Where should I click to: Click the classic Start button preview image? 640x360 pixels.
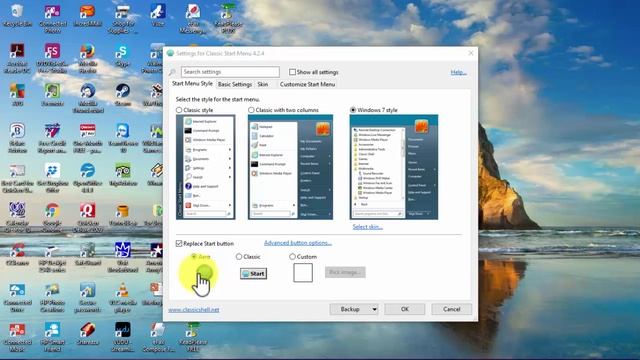pos(253,273)
